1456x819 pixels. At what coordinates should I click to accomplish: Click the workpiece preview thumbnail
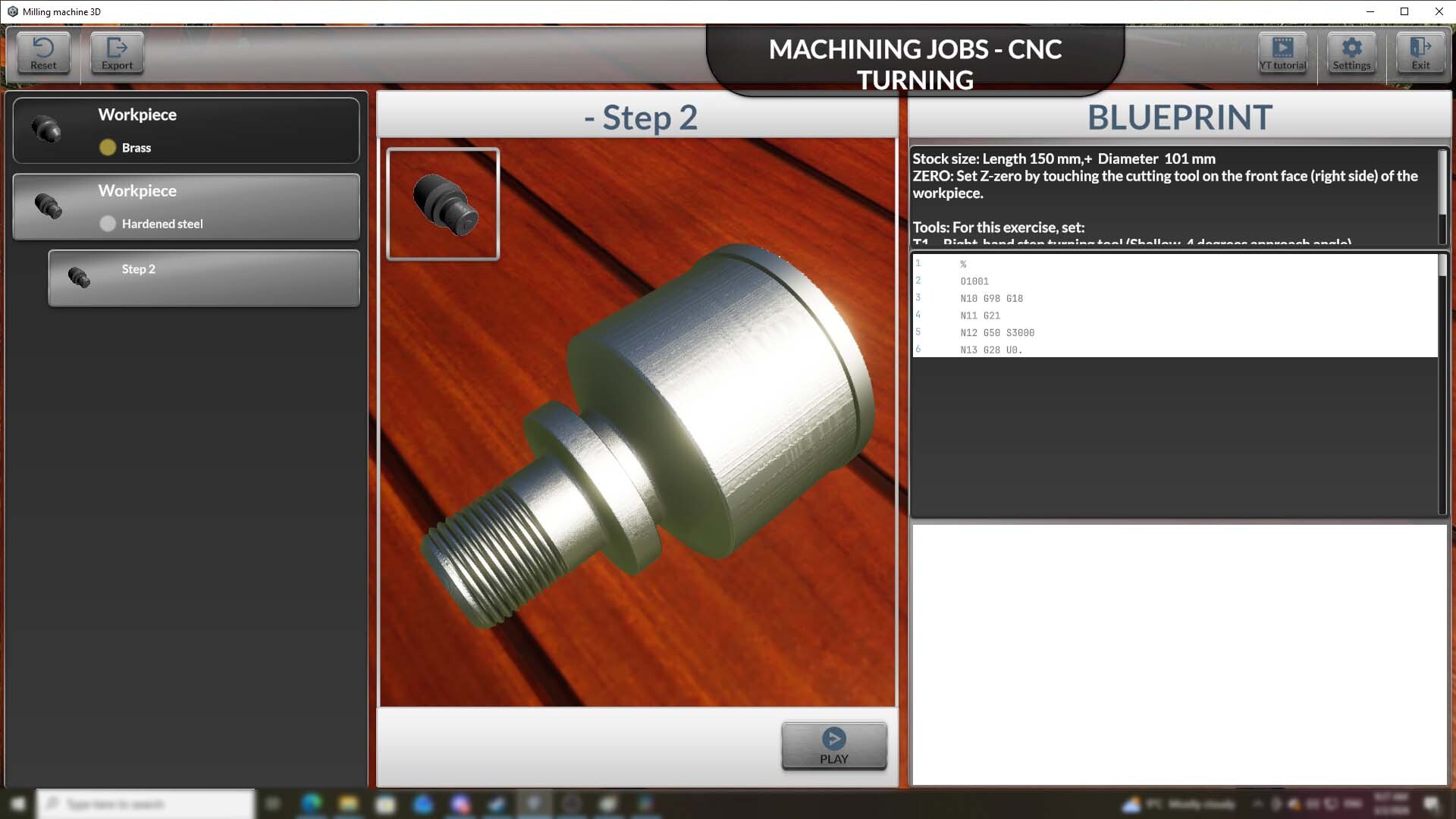point(443,204)
